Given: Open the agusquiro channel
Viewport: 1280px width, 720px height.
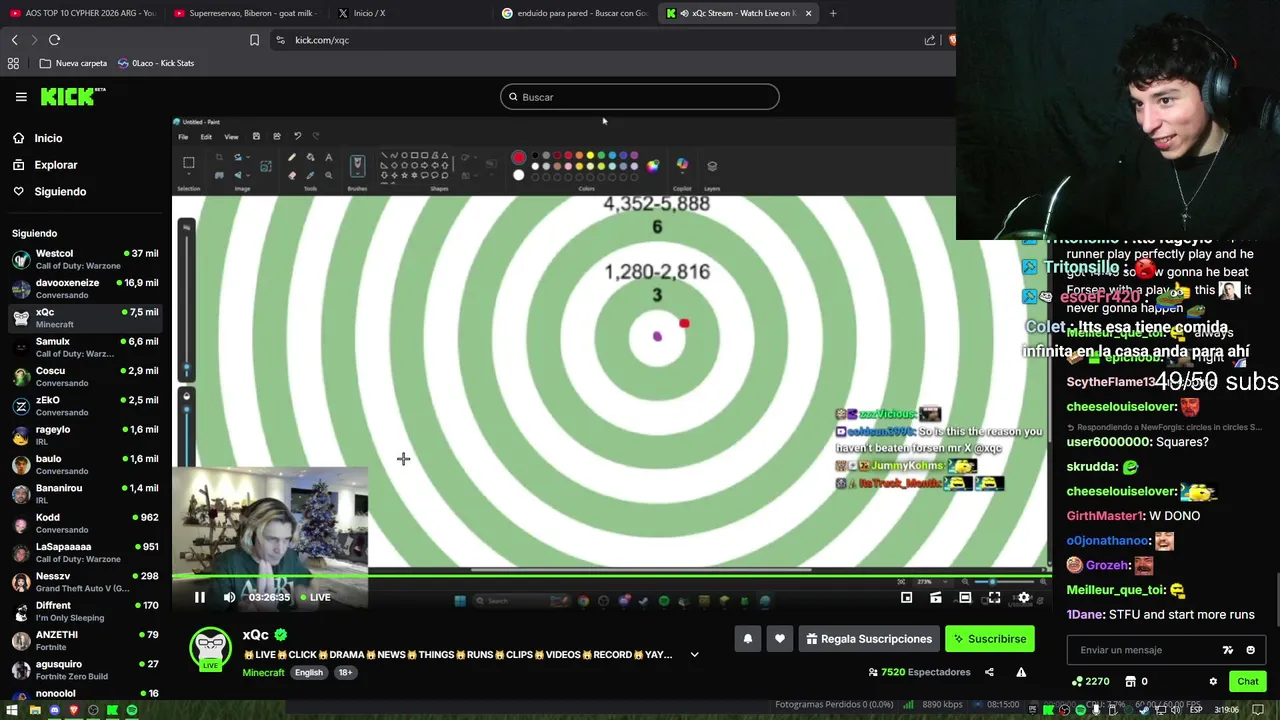Looking at the screenshot, I should tap(85, 669).
